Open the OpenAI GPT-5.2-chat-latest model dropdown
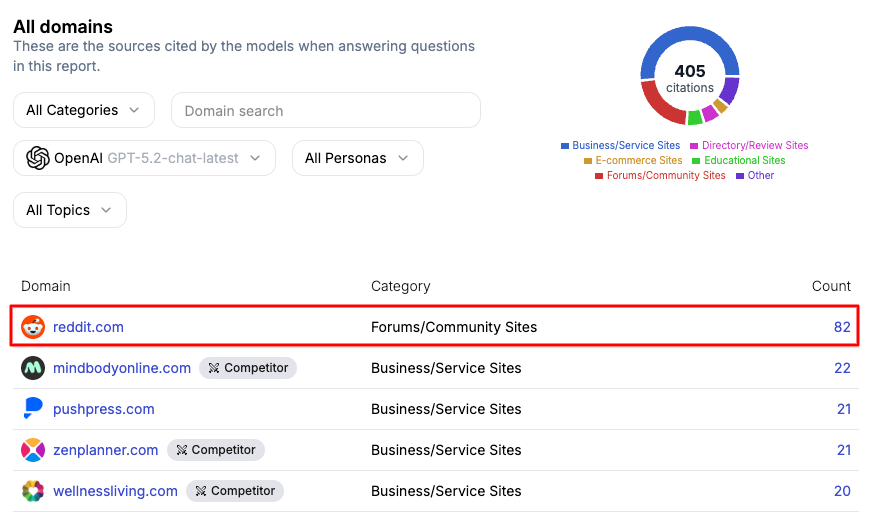This screenshot has width=874, height=515. (144, 158)
